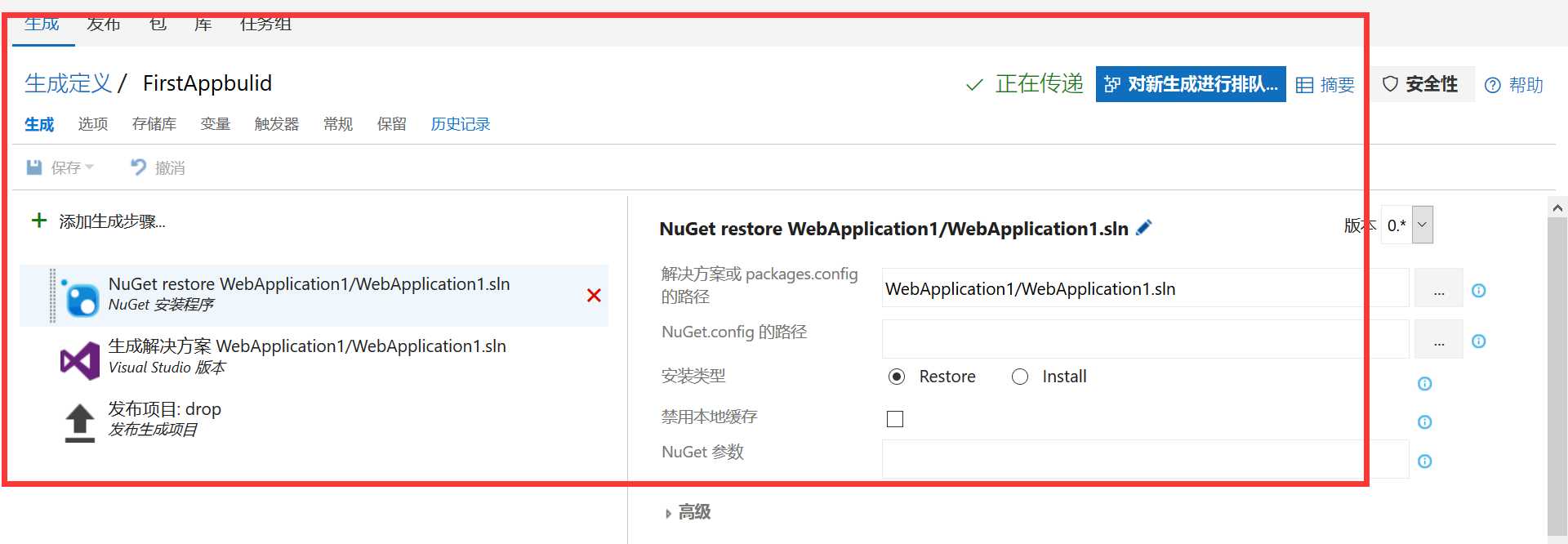Expand the 高级 advanced section

pos(688,512)
